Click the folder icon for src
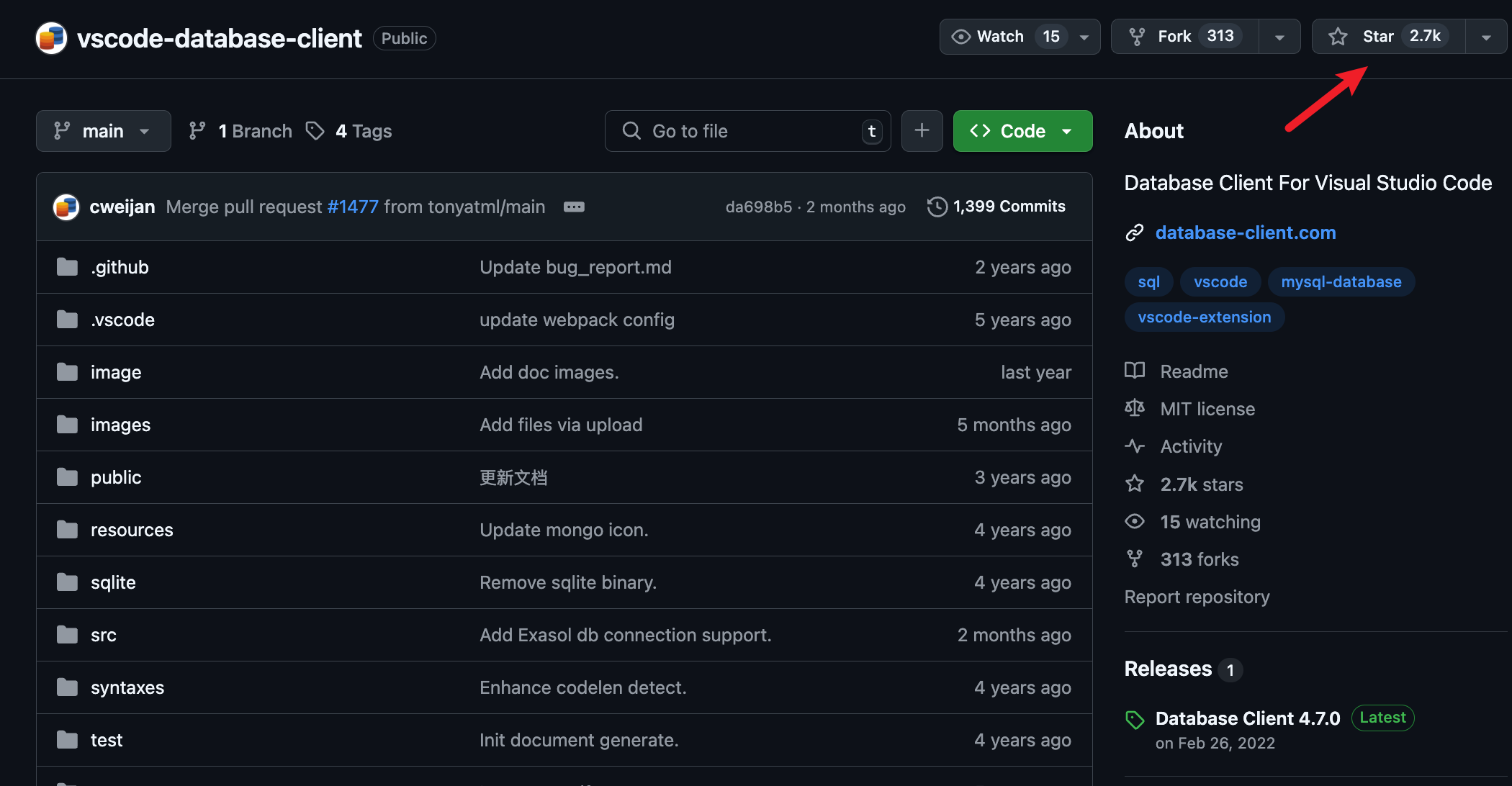 point(67,635)
